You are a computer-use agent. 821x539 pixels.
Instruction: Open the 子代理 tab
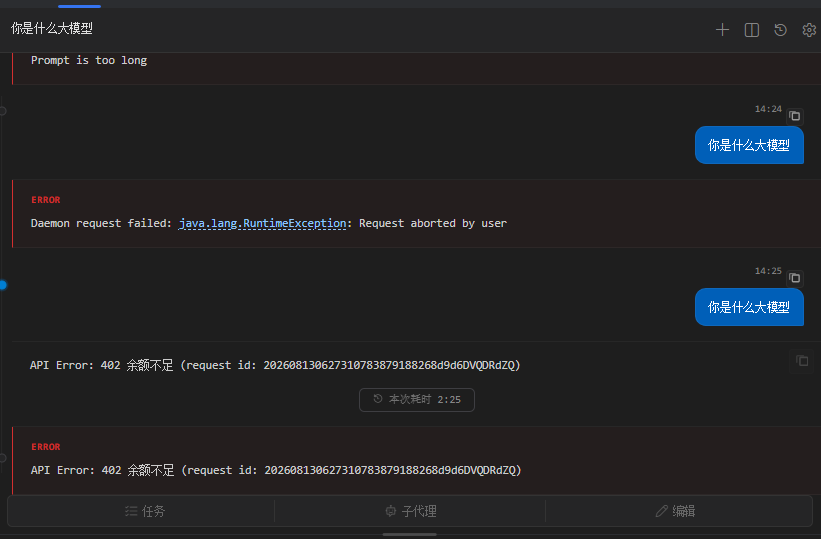coord(410,511)
